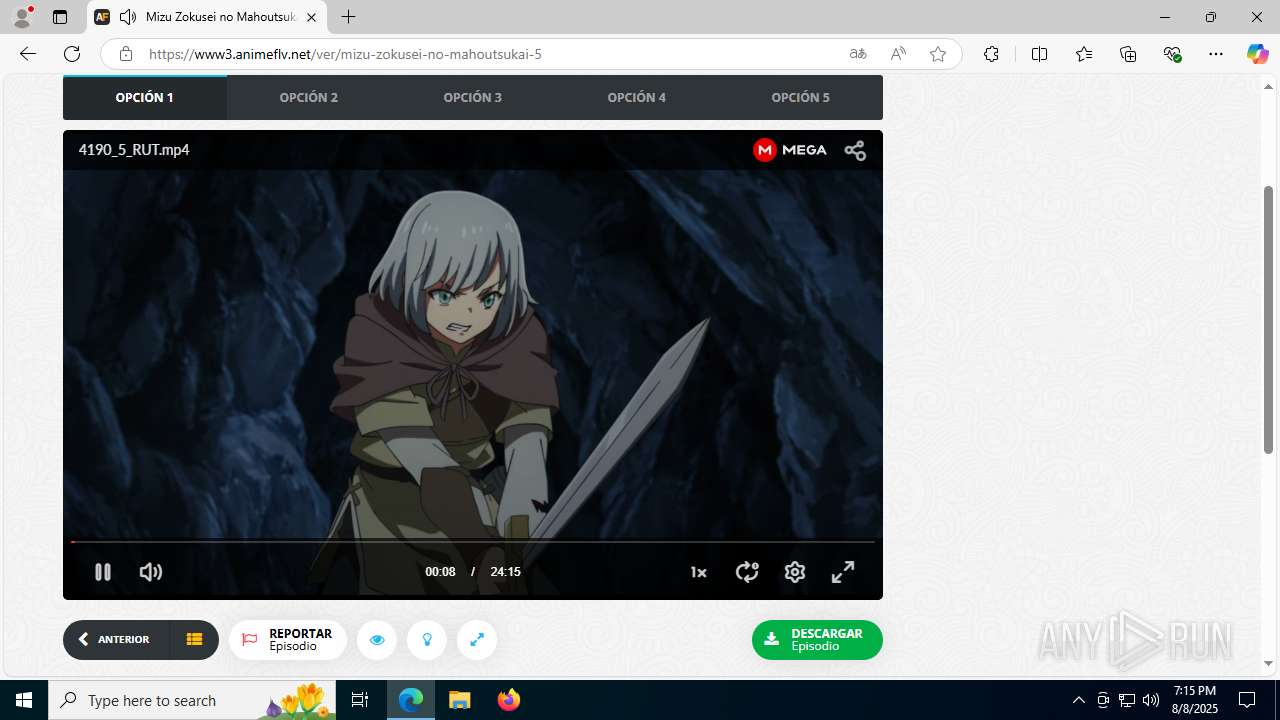1280x720 pixels.
Task: Toggle the eye watched icon
Action: click(x=377, y=640)
